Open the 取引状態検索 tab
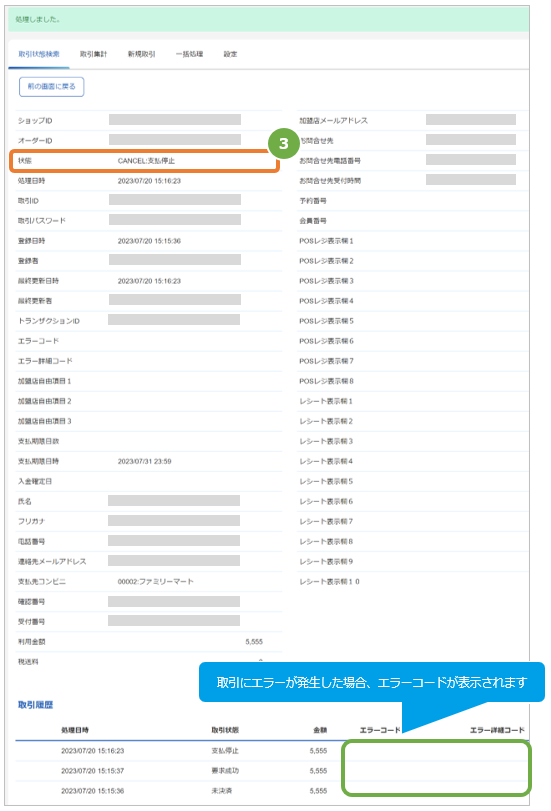This screenshot has width=551, height=811. point(39,54)
